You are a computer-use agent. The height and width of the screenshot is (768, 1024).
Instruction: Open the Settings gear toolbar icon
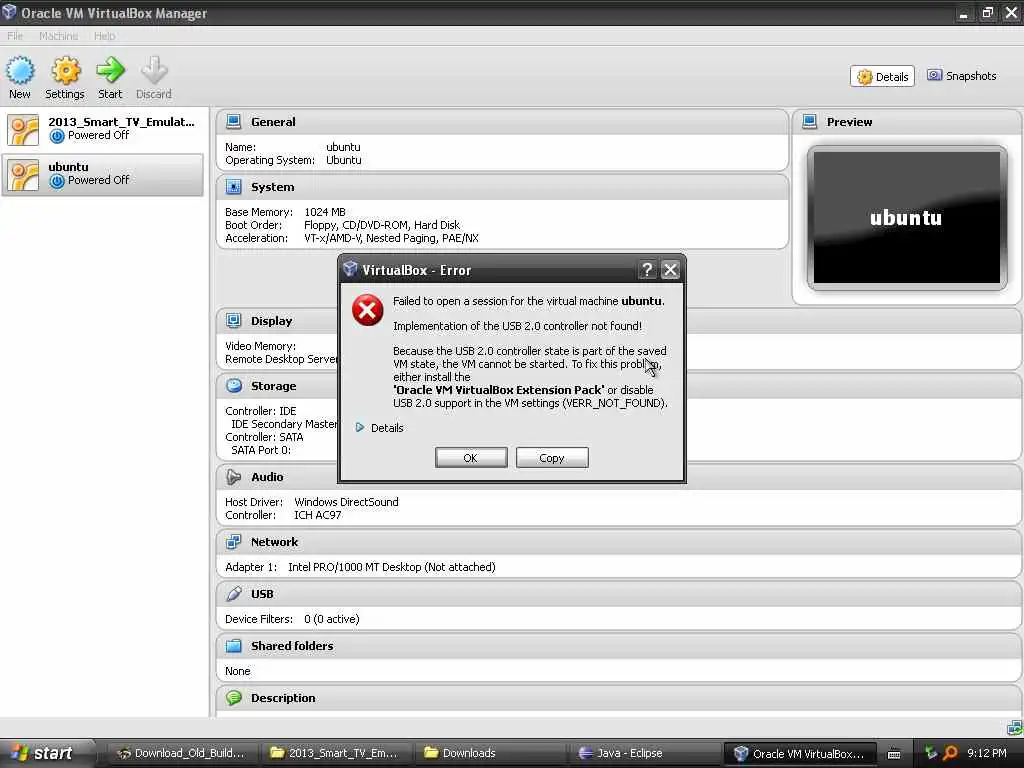65,70
